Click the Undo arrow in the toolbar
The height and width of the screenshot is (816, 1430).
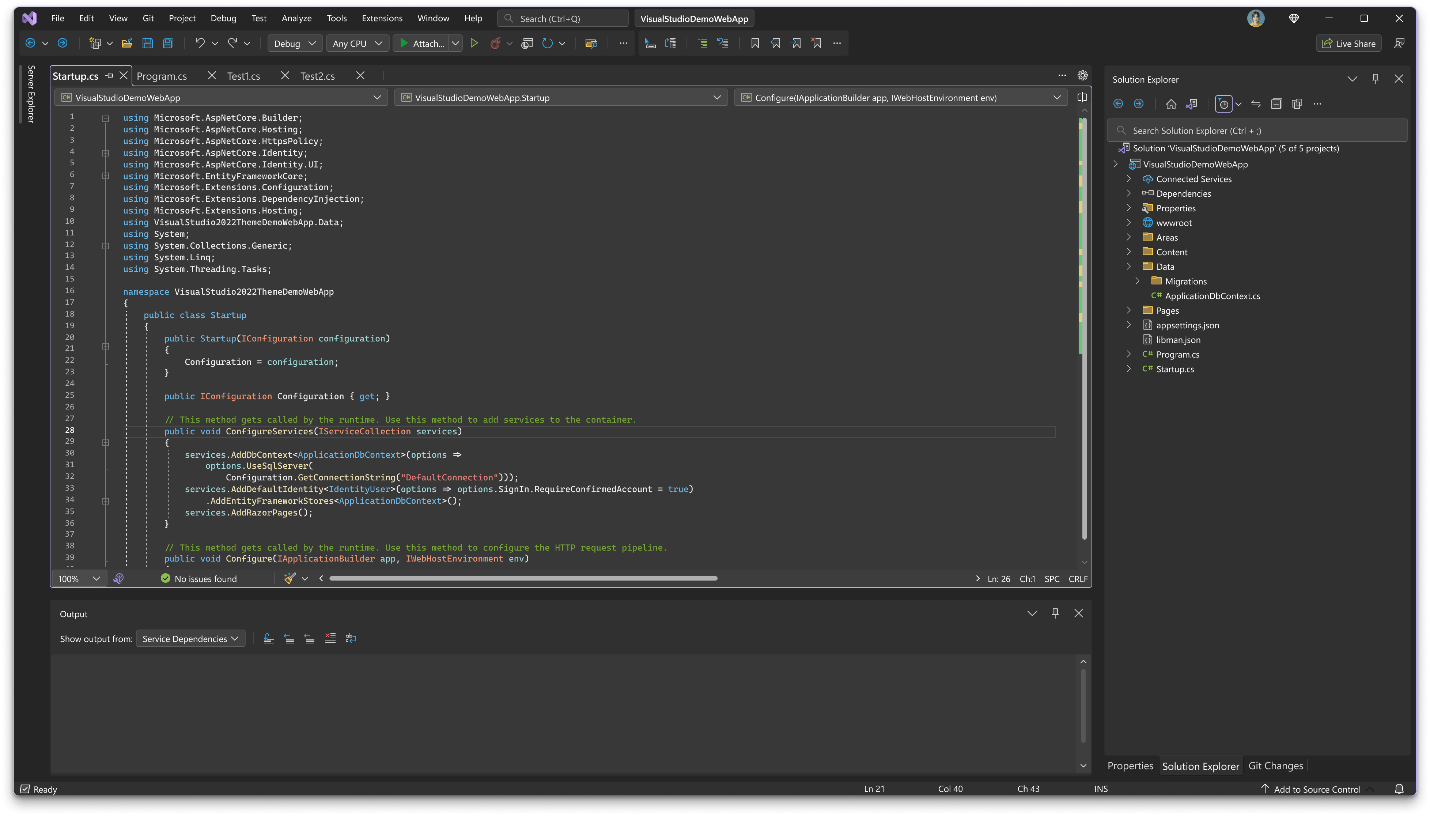point(200,43)
